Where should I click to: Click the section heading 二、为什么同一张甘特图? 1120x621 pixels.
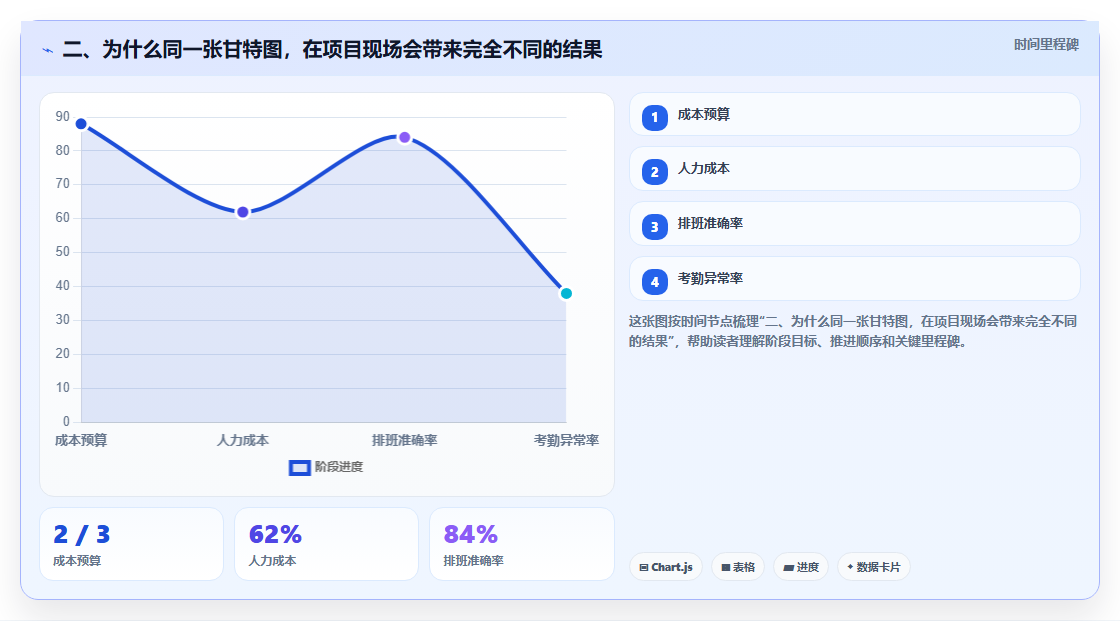coord(333,49)
